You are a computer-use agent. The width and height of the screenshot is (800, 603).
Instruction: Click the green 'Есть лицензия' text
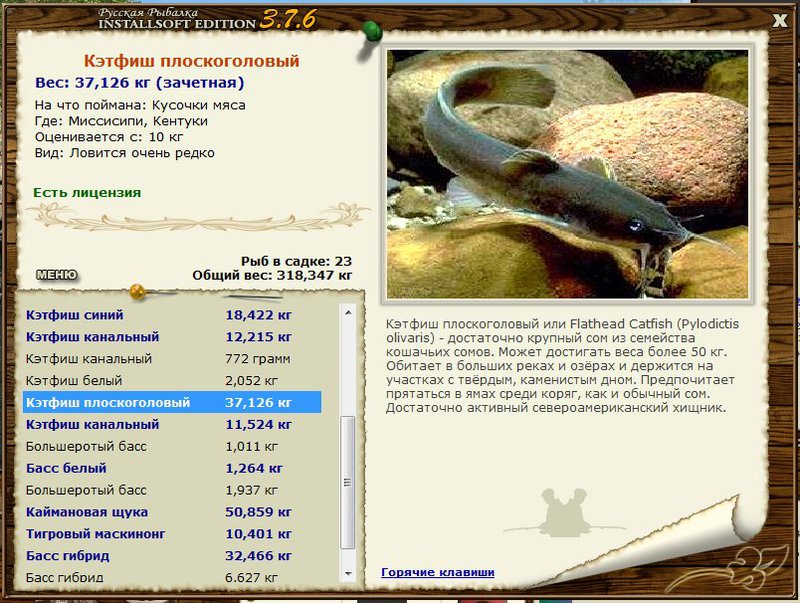click(x=87, y=193)
